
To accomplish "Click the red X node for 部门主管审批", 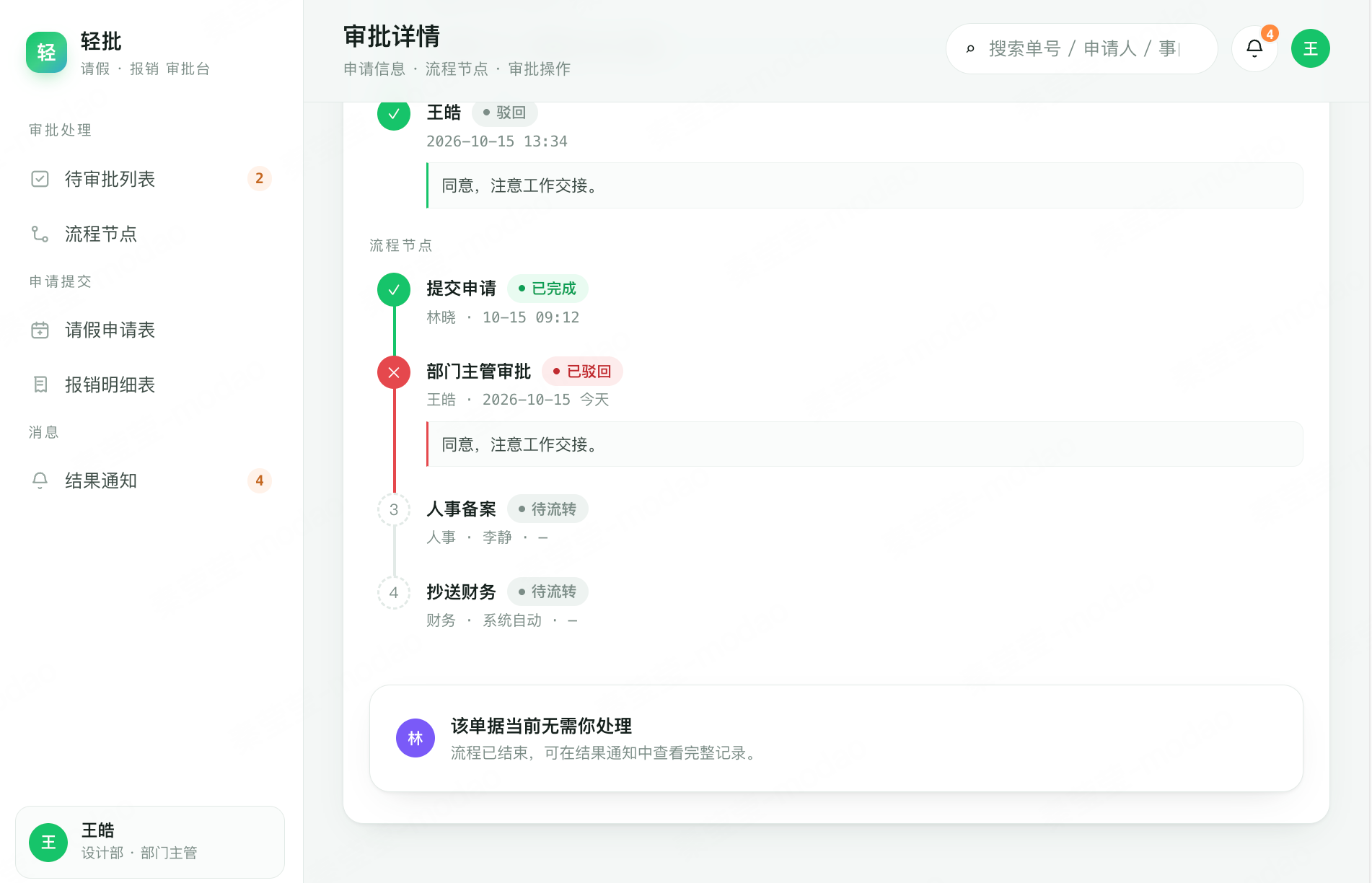I will tap(394, 372).
